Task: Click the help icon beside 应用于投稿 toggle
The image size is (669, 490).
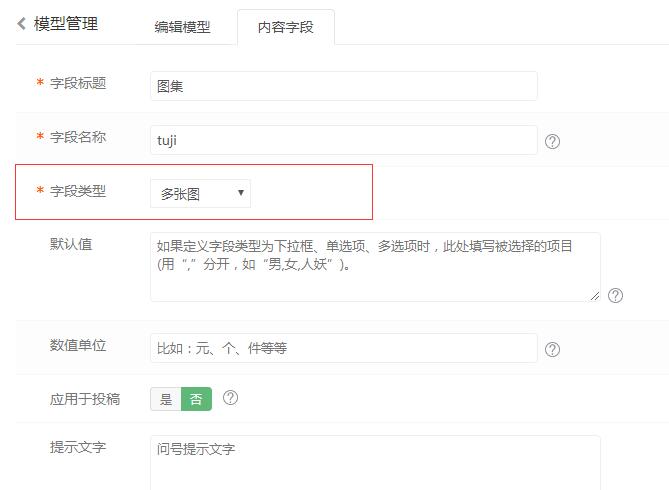Action: (x=230, y=398)
